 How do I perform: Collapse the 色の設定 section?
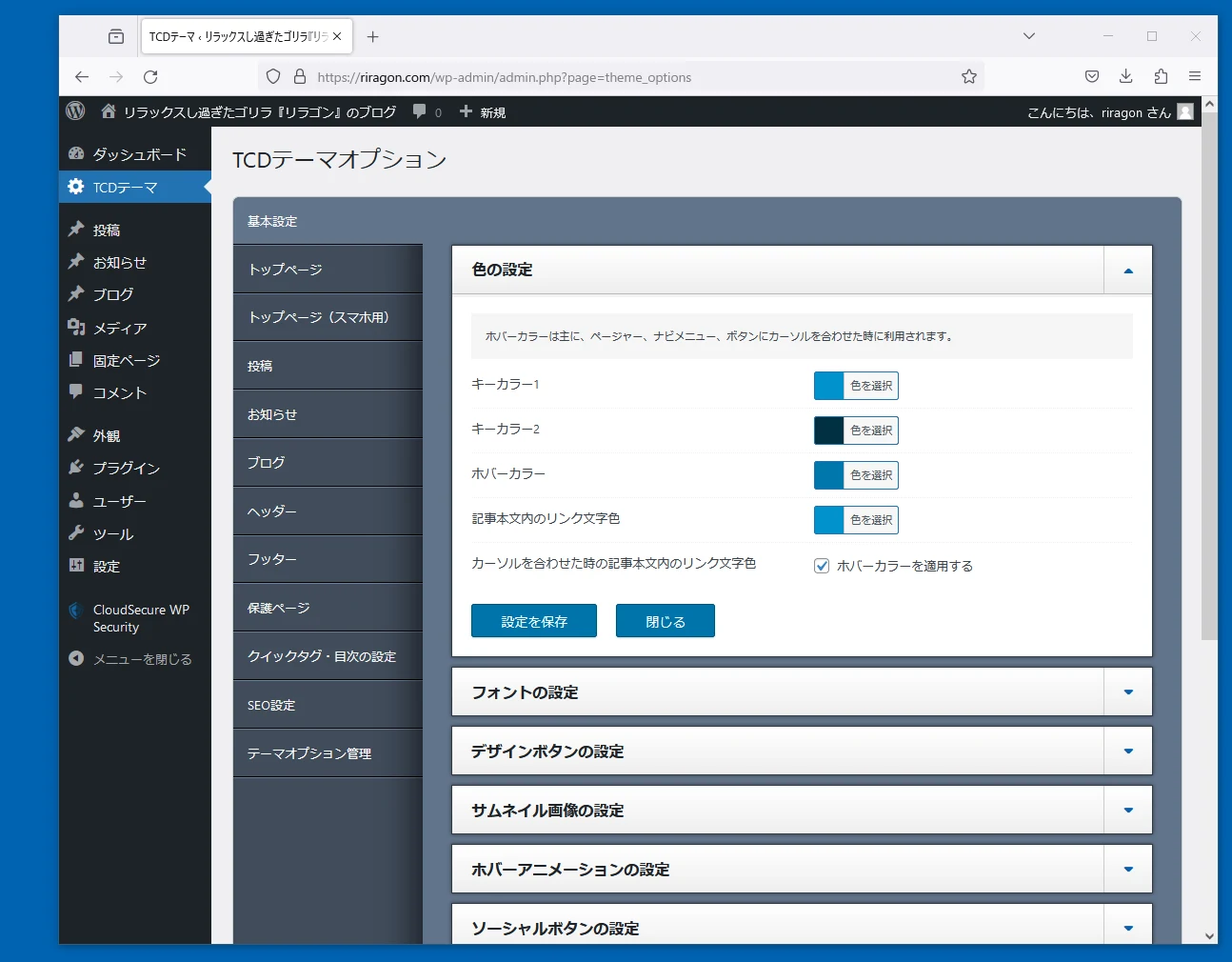click(1128, 271)
